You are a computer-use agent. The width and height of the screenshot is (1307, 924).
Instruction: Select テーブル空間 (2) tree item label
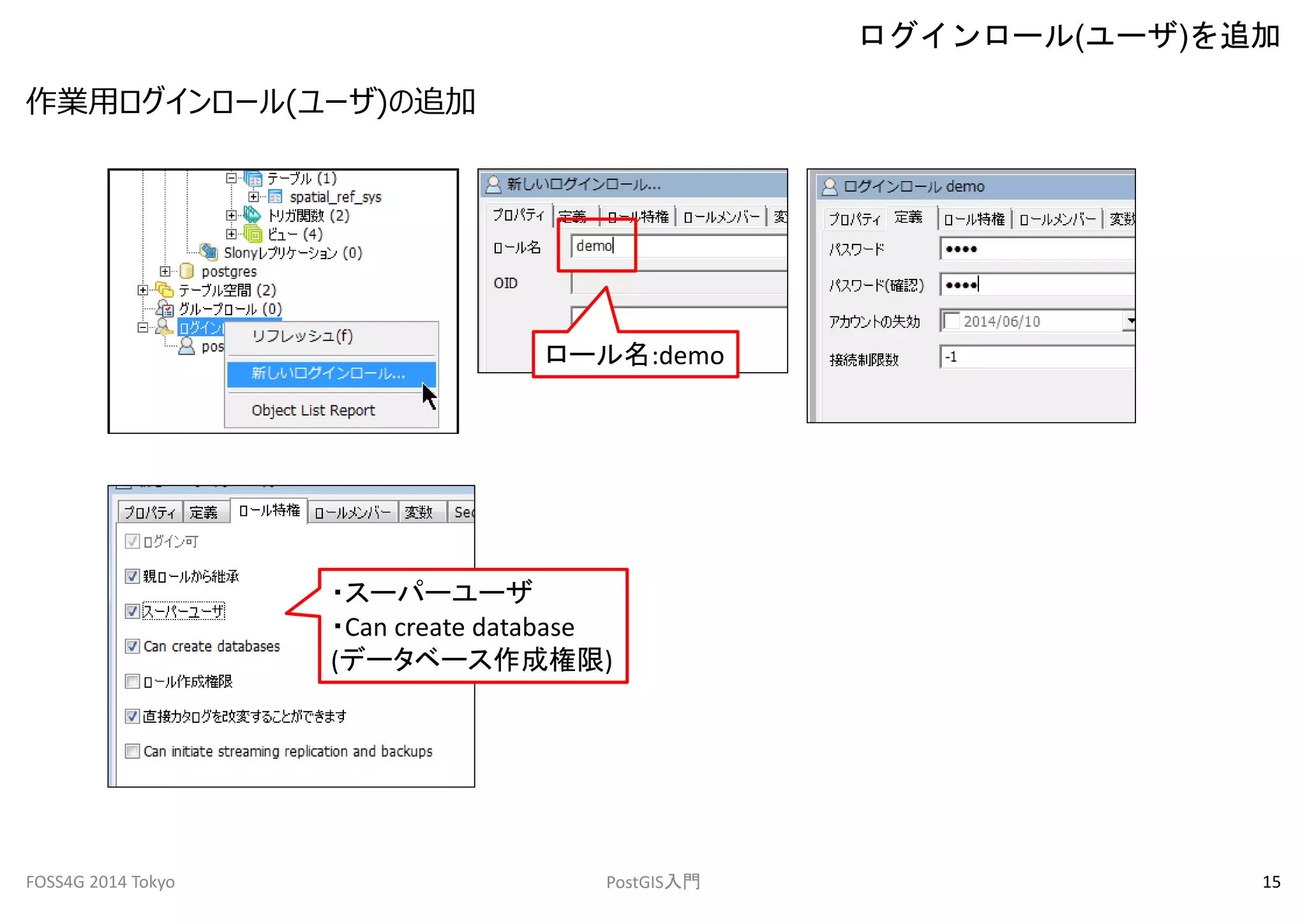pos(227,290)
